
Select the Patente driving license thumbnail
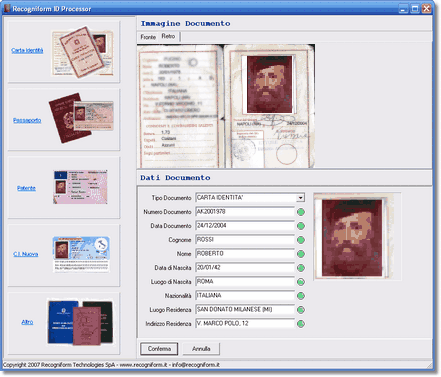click(x=80, y=187)
